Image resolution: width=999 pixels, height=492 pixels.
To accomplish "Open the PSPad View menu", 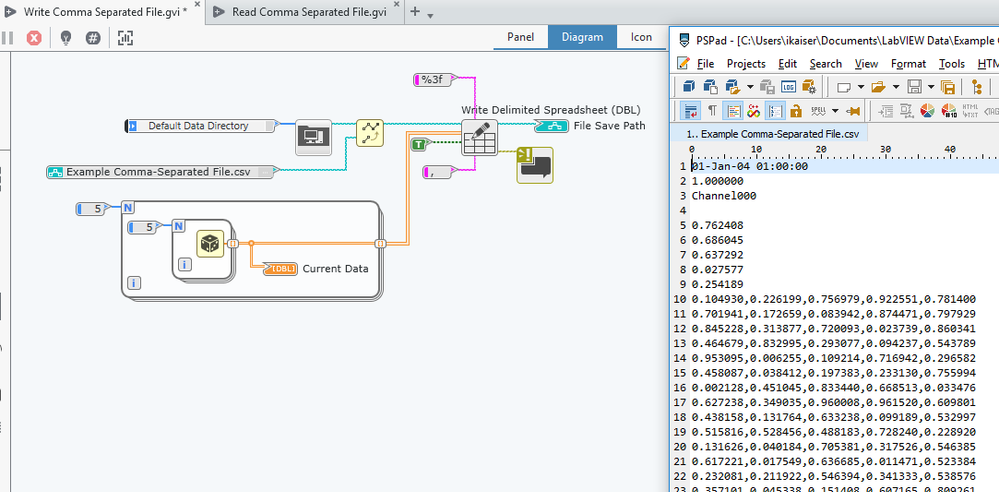I will coord(866,64).
